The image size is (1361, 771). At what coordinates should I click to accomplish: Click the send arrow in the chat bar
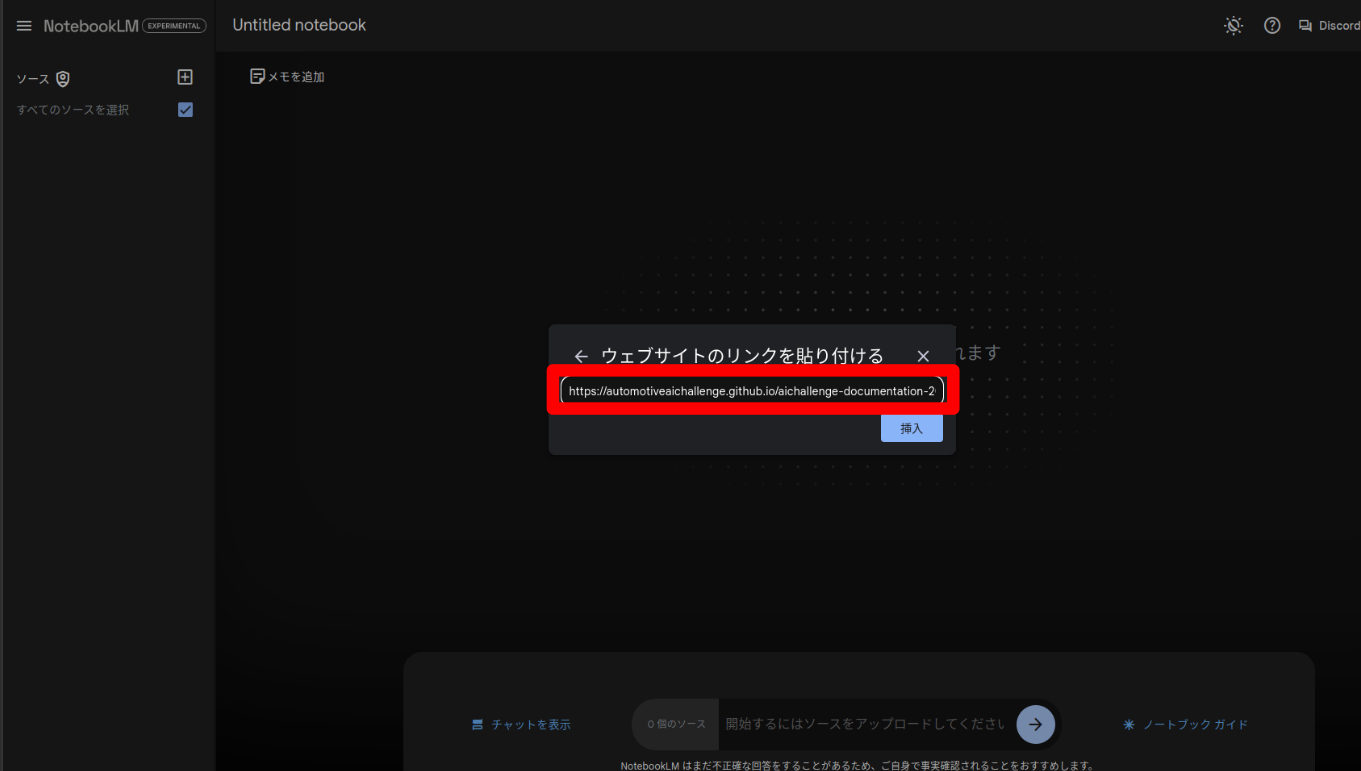(1035, 724)
